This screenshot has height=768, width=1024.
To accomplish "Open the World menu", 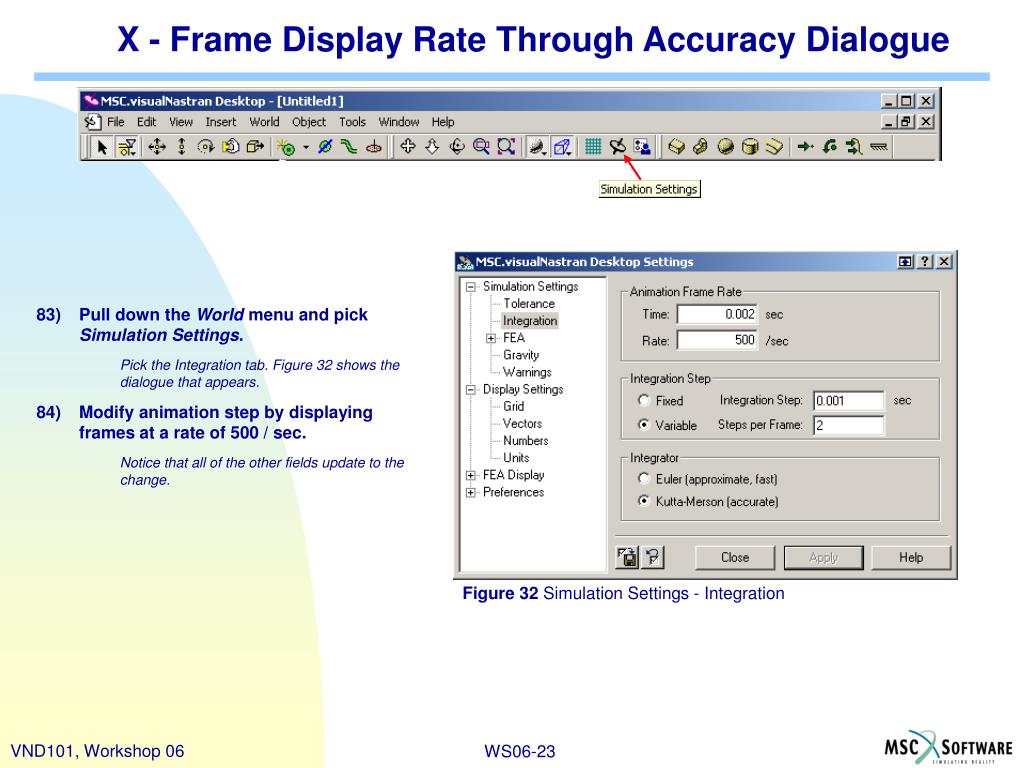I will coord(264,122).
